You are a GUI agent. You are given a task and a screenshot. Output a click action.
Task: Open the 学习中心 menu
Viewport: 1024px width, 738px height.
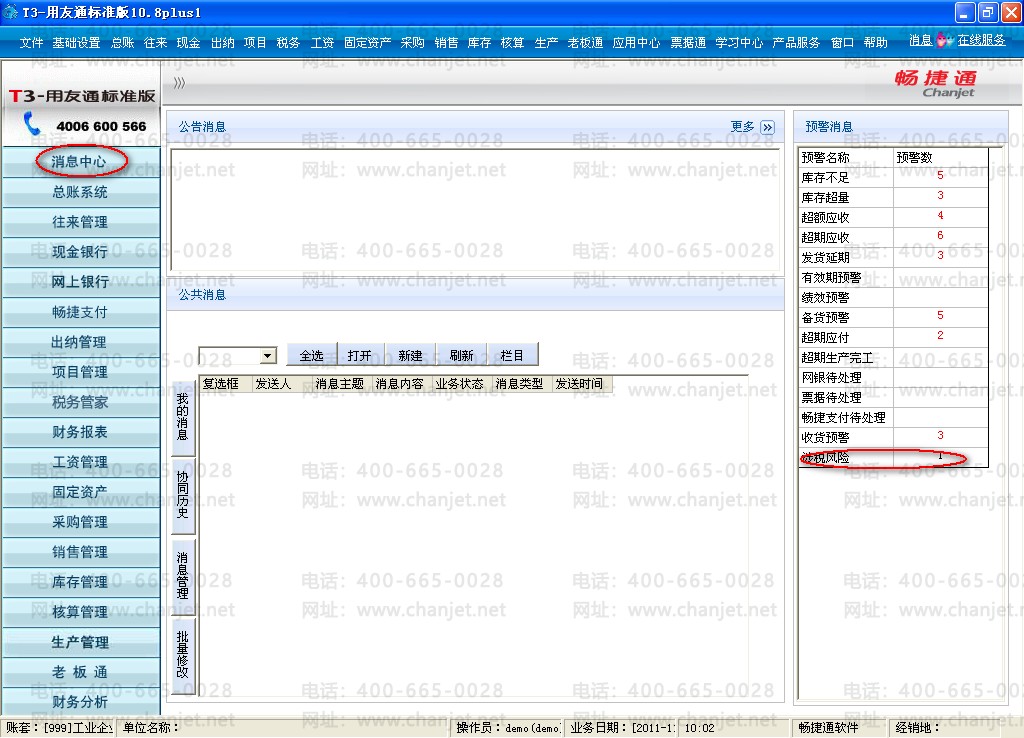point(739,42)
